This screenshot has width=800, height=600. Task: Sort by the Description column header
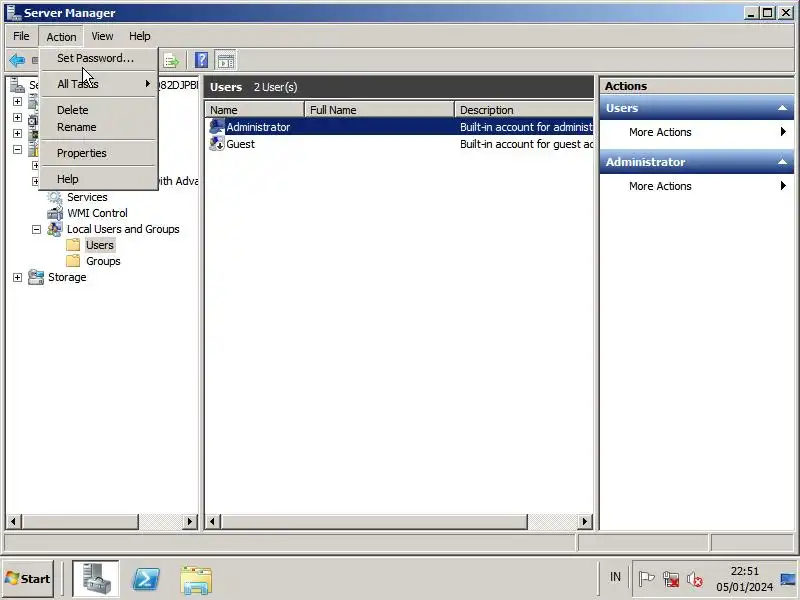tap(524, 110)
